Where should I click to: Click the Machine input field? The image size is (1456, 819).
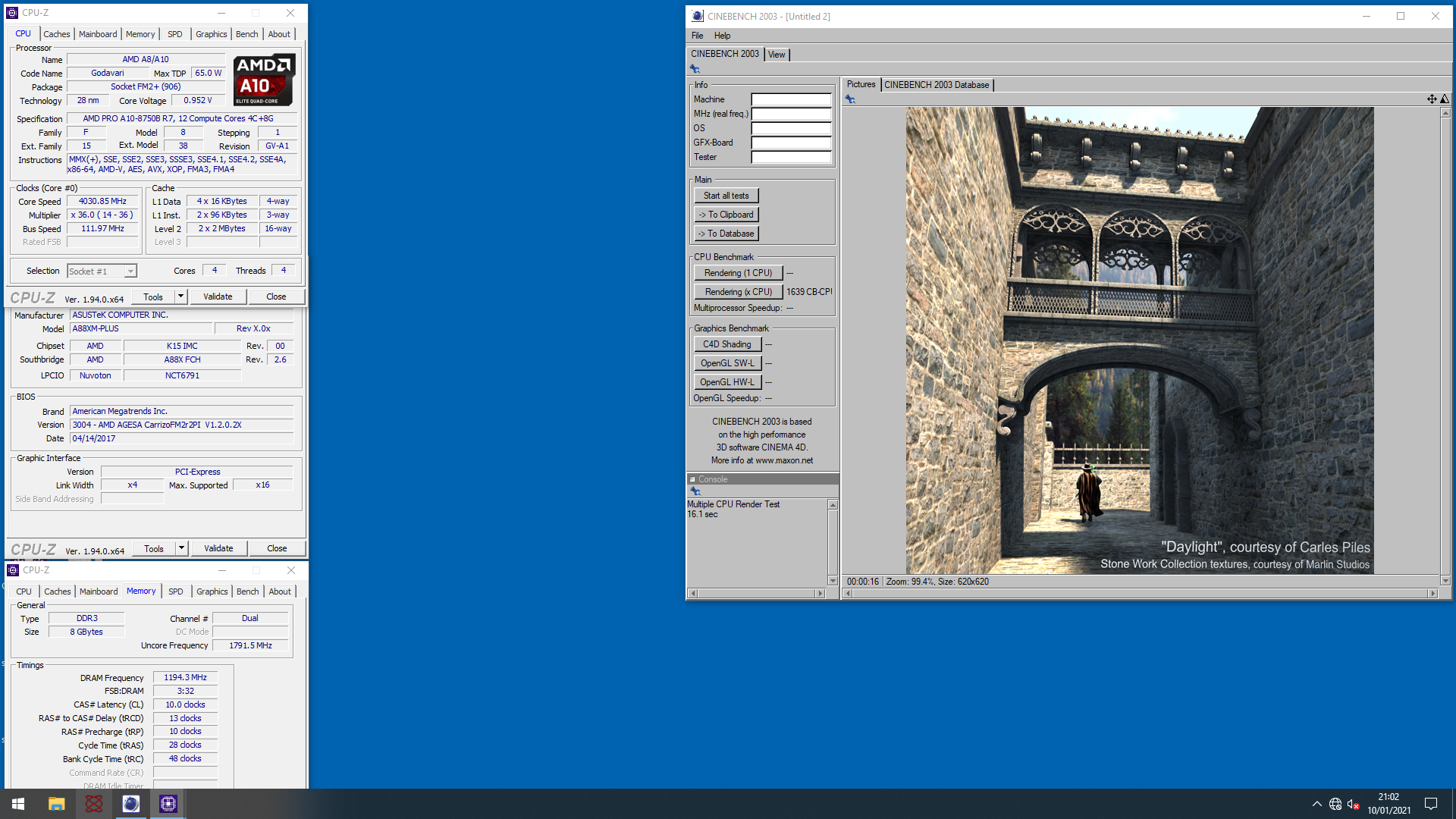(791, 99)
